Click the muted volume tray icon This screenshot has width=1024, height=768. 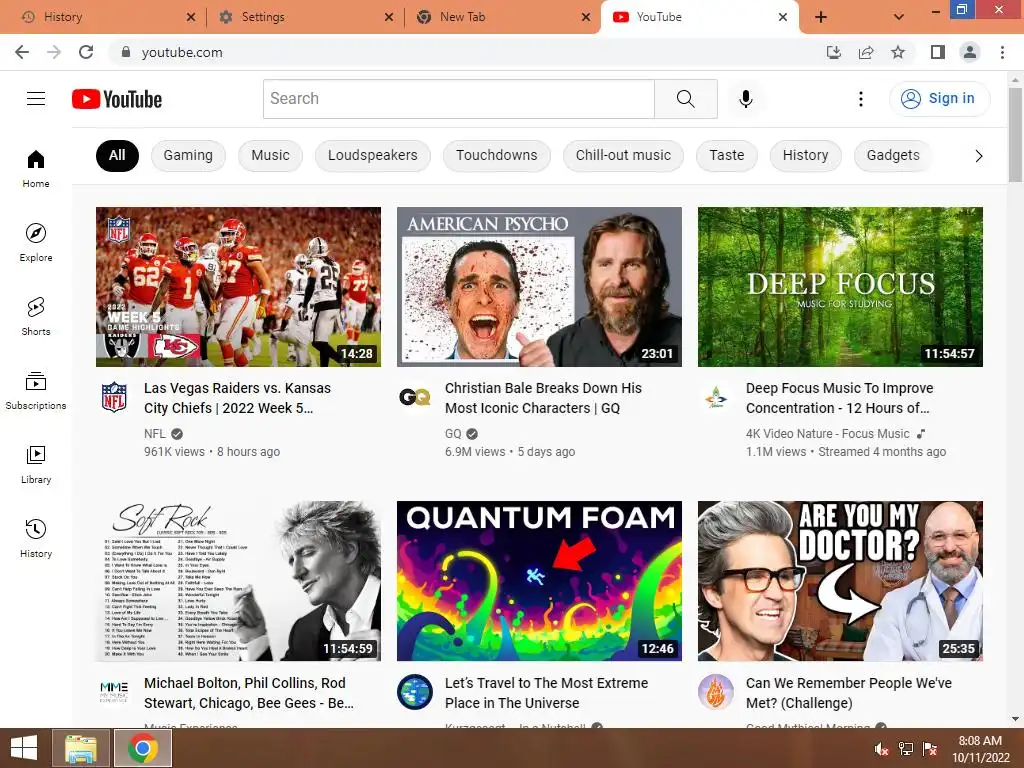tap(881, 748)
